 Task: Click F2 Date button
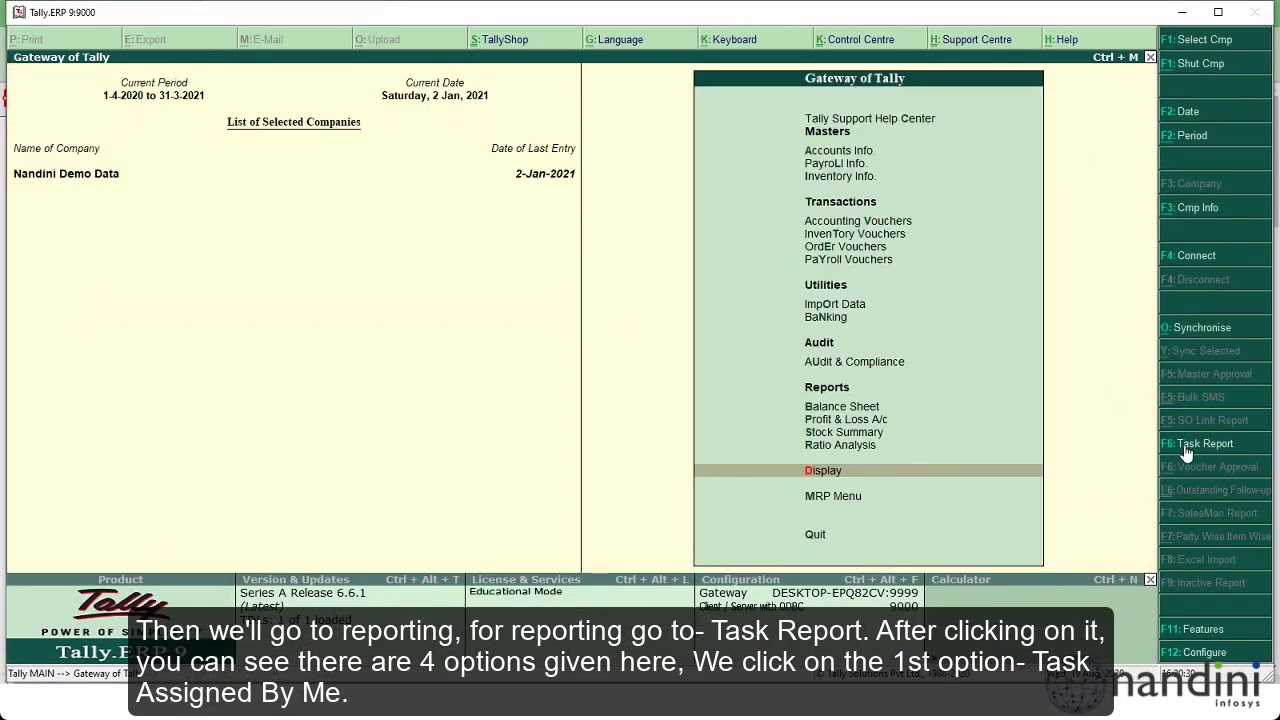pos(1215,112)
